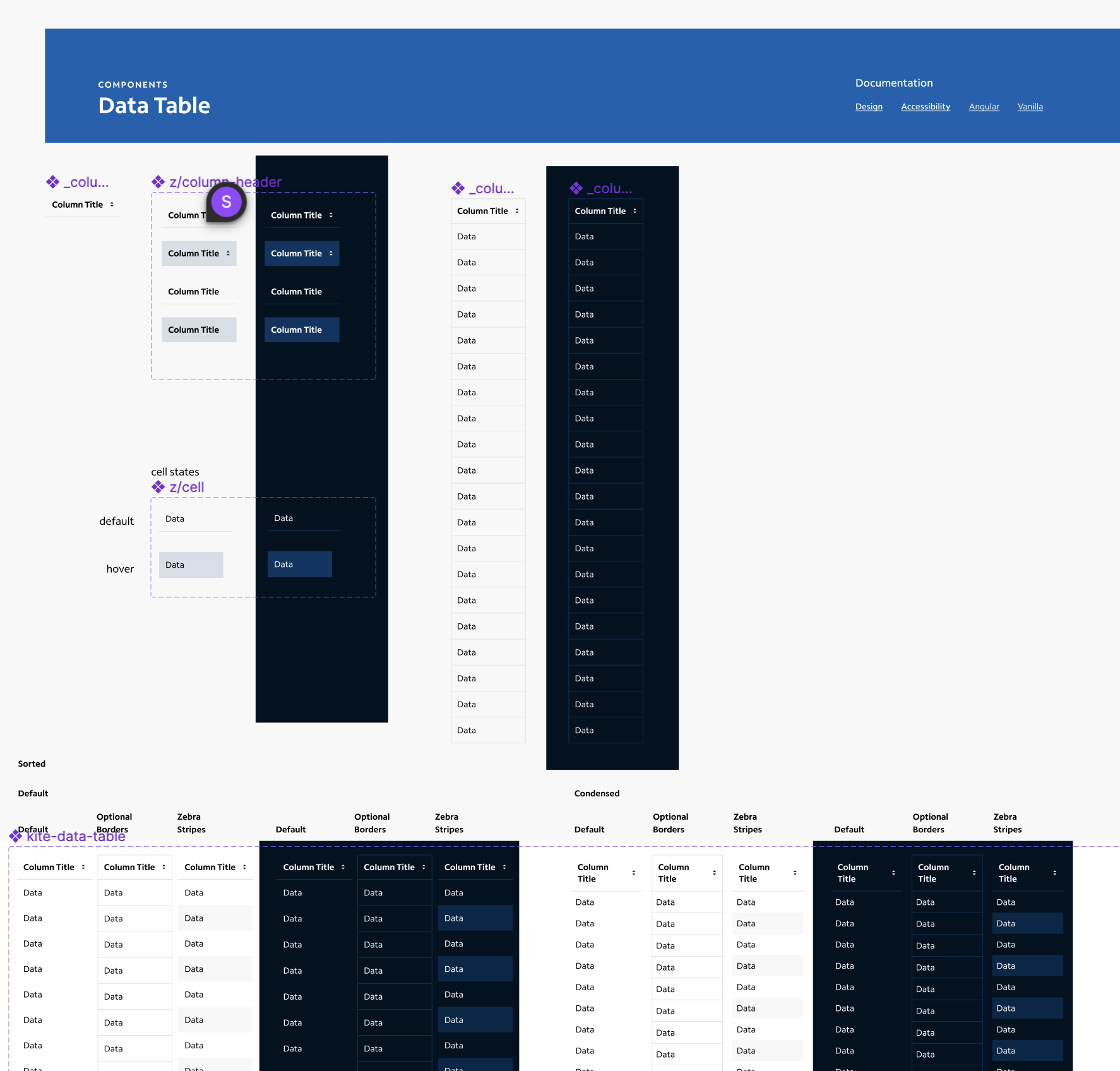This screenshot has width=1120, height=1071.
Task: Select the light default Data cell in z/cell
Action: [x=196, y=518]
